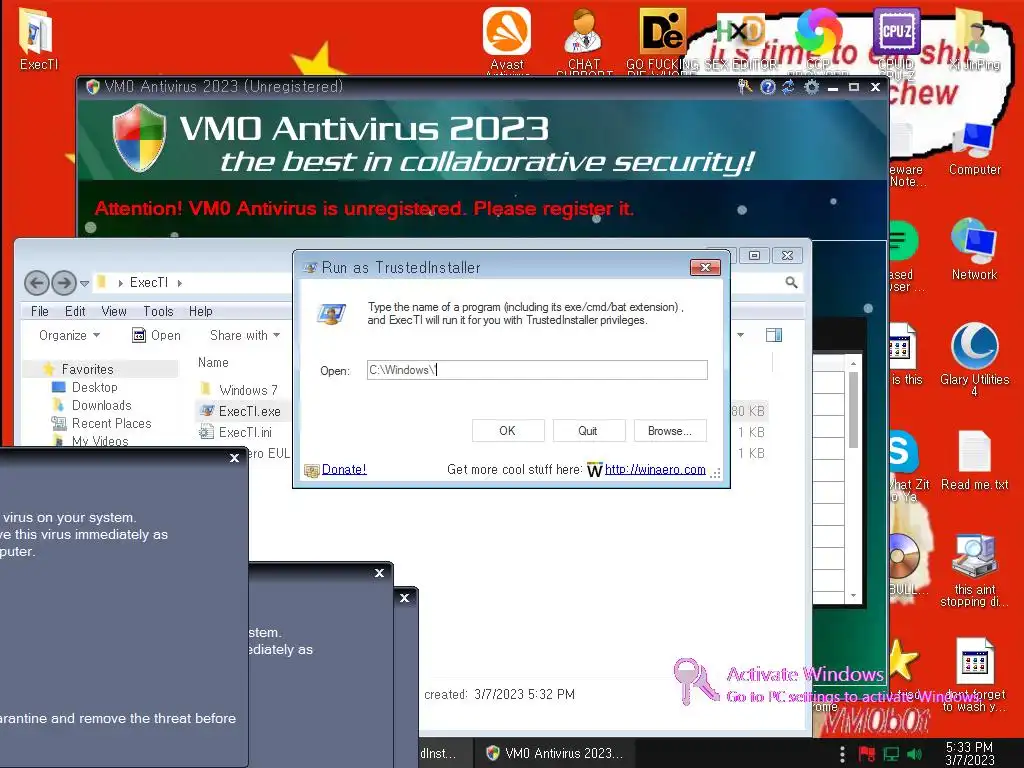Open the 'this aint stopping di...' desktop icon
This screenshot has height=768, width=1024.
[x=974, y=569]
